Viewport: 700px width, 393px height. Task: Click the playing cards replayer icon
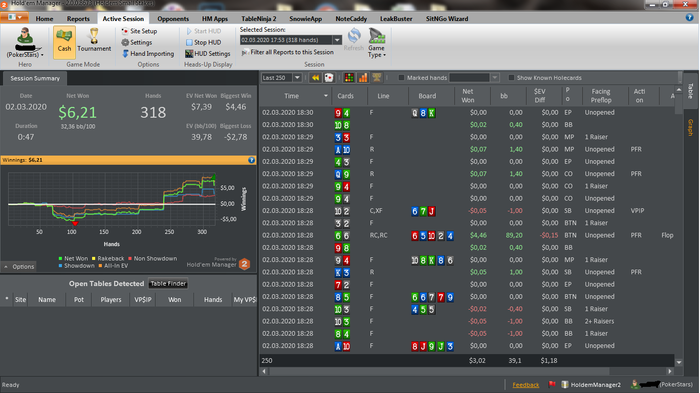(329, 78)
